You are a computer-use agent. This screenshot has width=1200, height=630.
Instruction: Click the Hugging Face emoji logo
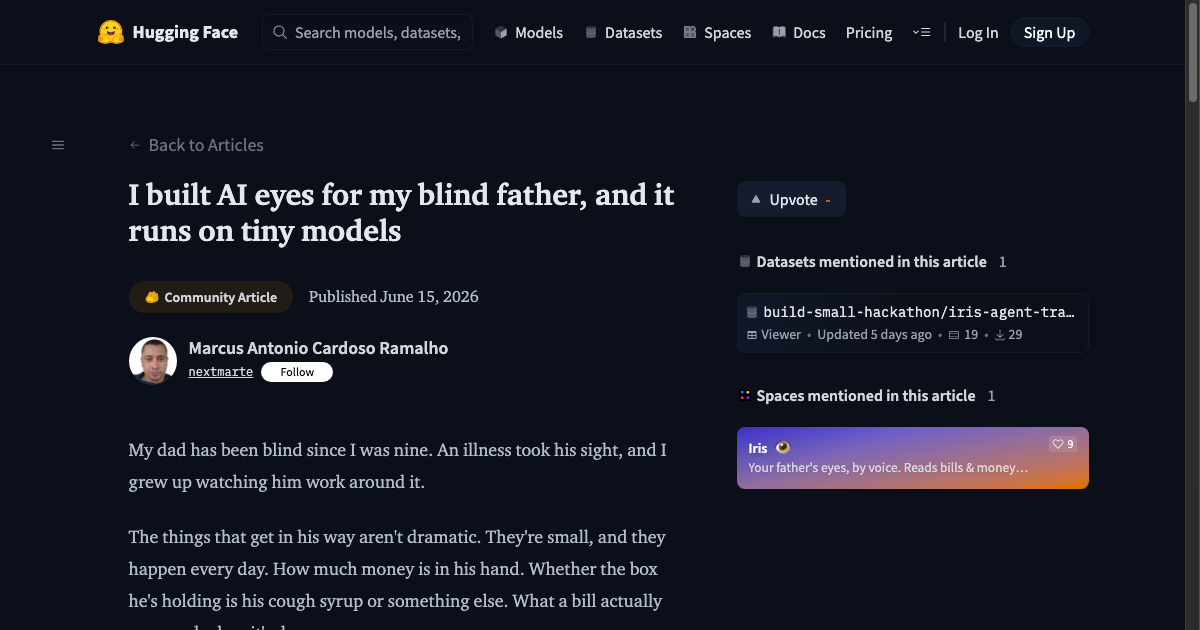click(111, 32)
